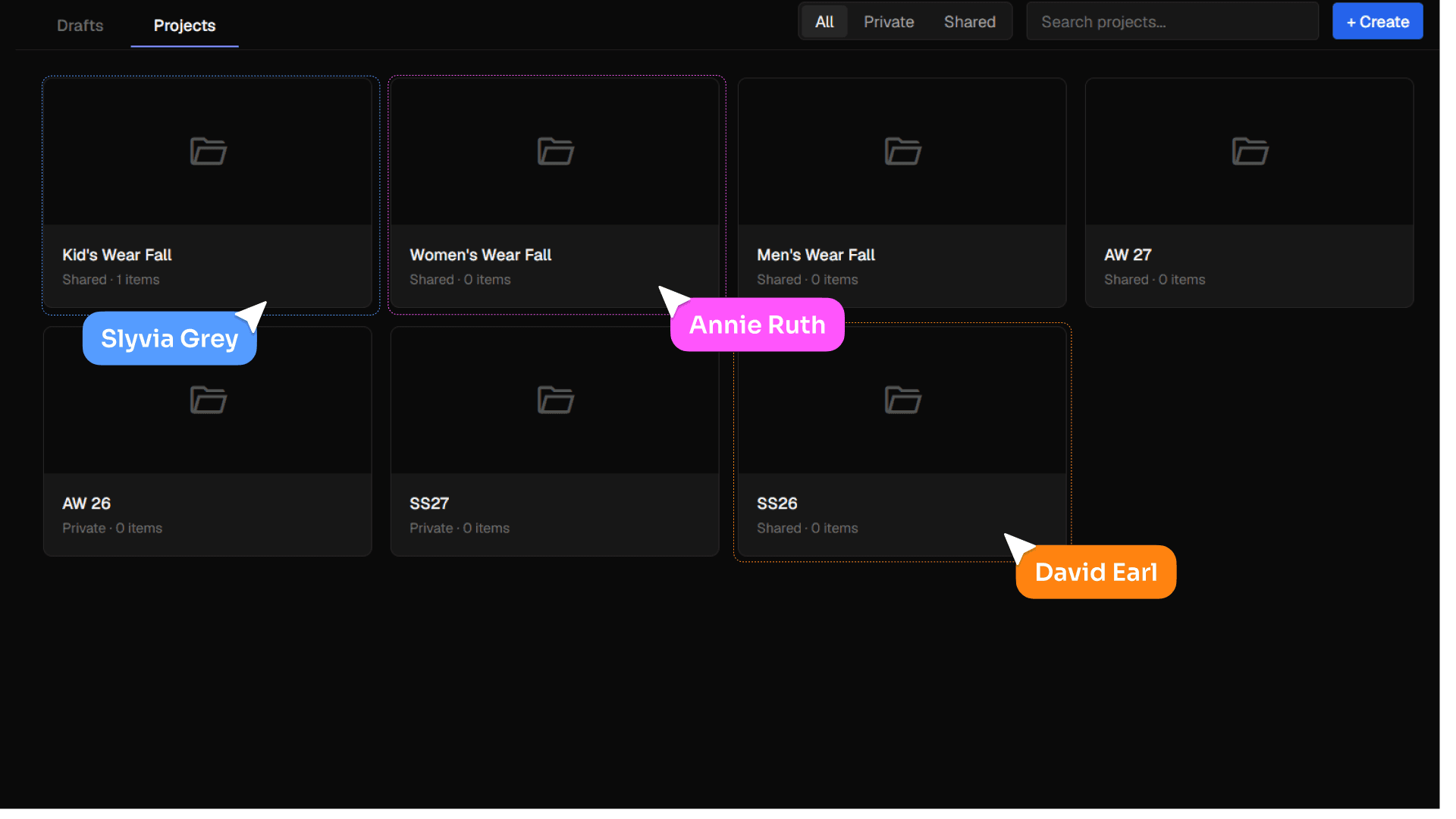The width and height of the screenshot is (1456, 819).
Task: Open the SS27 folder icon
Action: 555,400
